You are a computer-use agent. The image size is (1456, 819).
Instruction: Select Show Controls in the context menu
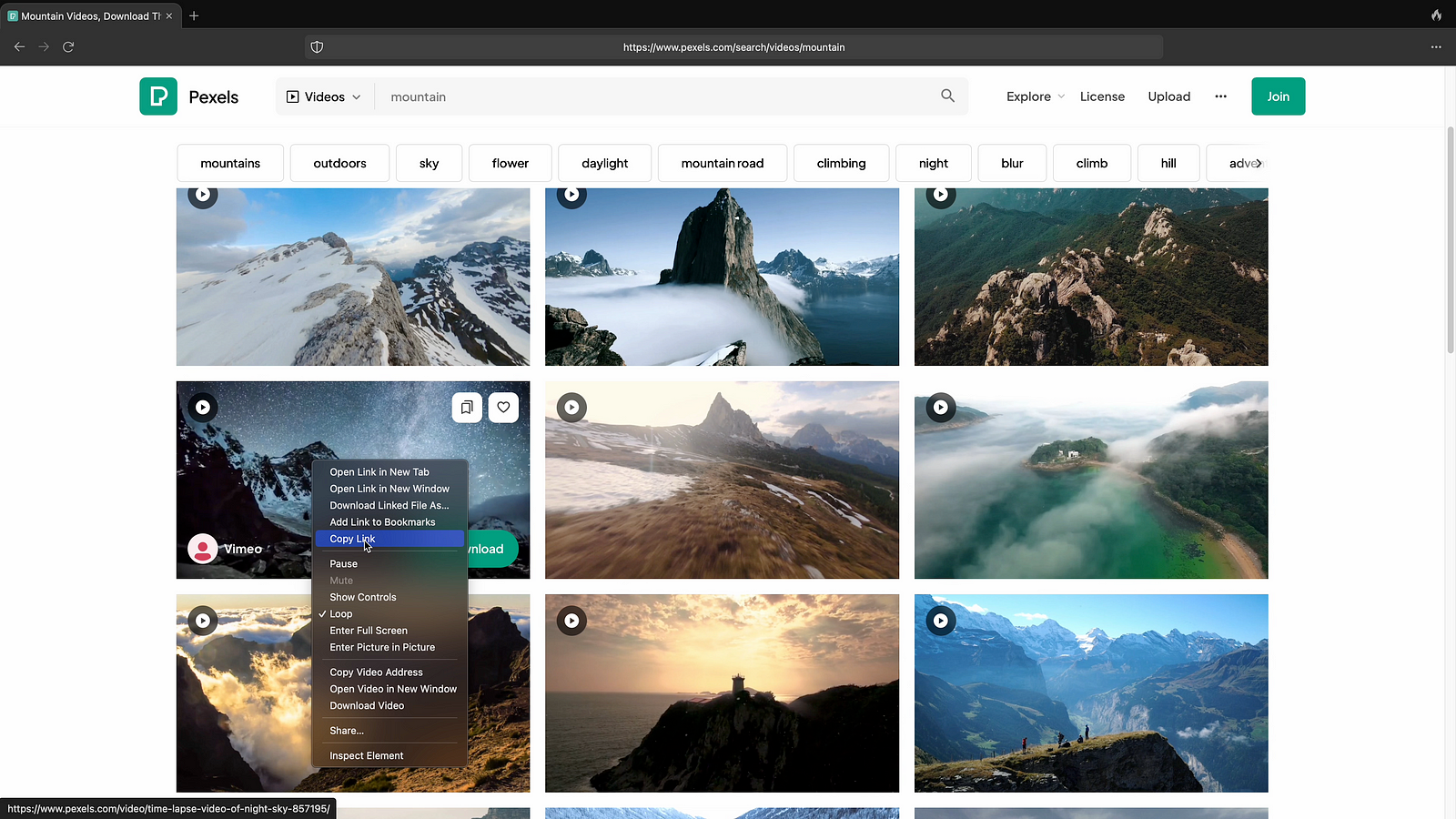pyautogui.click(x=363, y=597)
